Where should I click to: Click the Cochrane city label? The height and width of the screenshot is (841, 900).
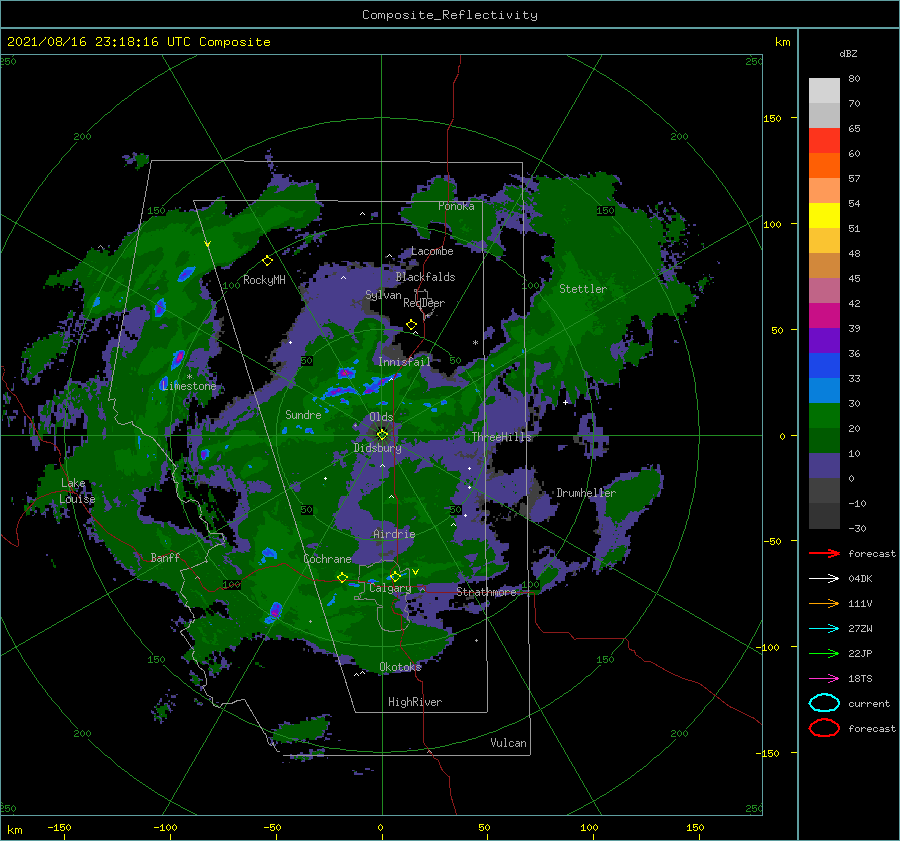[x=327, y=559]
